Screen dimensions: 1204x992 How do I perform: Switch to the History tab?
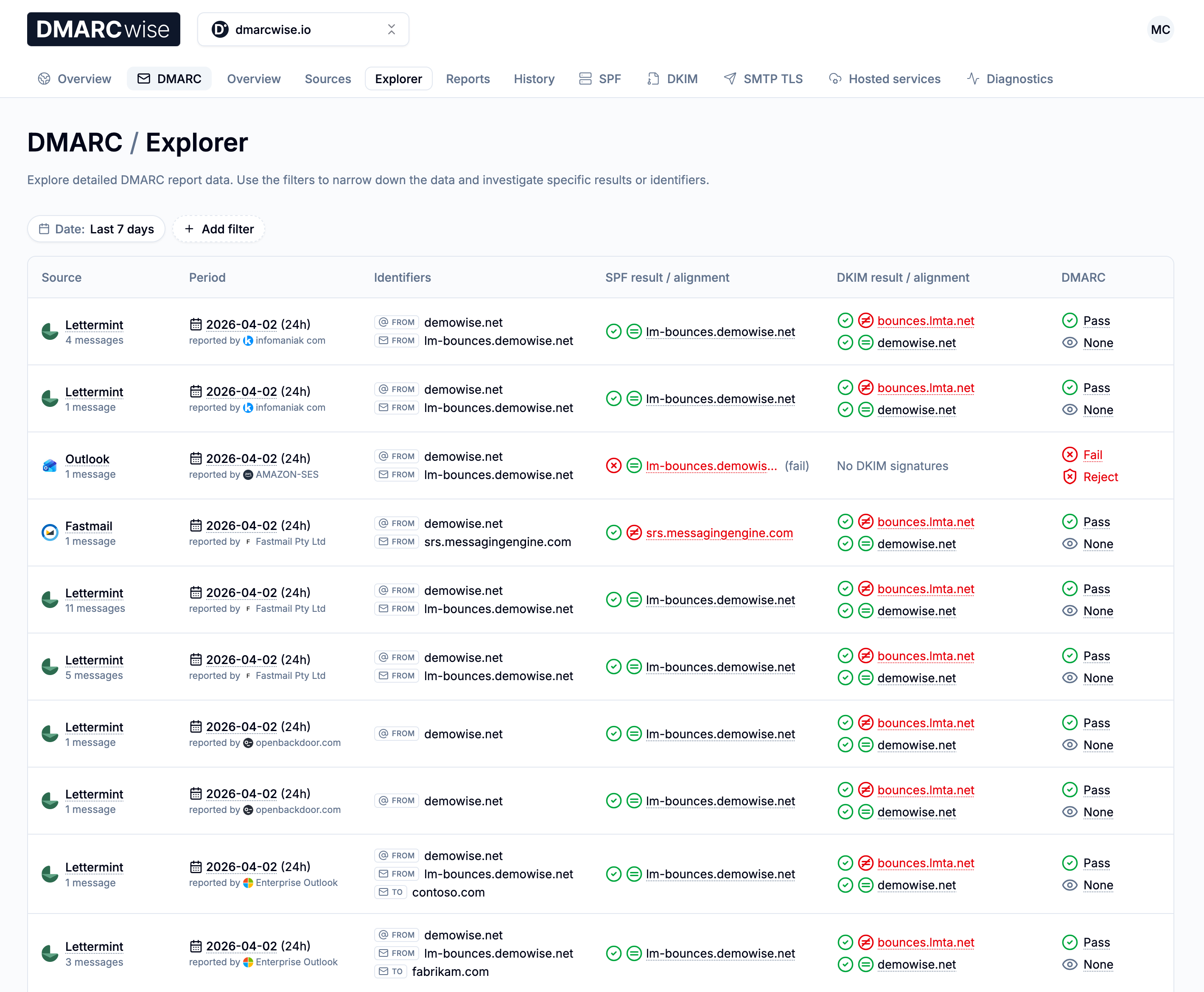[534, 79]
